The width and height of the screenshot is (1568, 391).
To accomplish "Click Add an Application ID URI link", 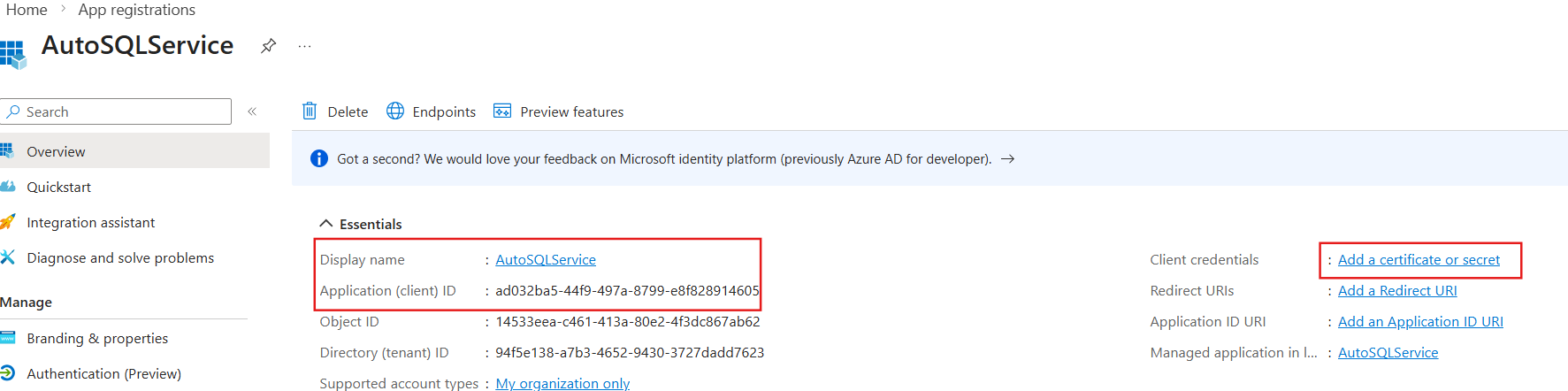I will 1420,322.
